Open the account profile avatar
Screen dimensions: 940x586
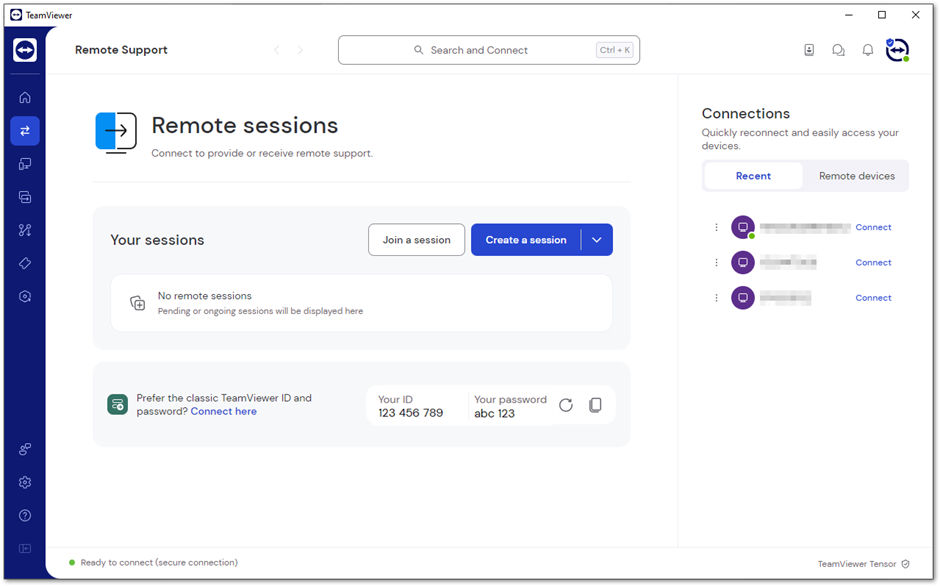[897, 50]
